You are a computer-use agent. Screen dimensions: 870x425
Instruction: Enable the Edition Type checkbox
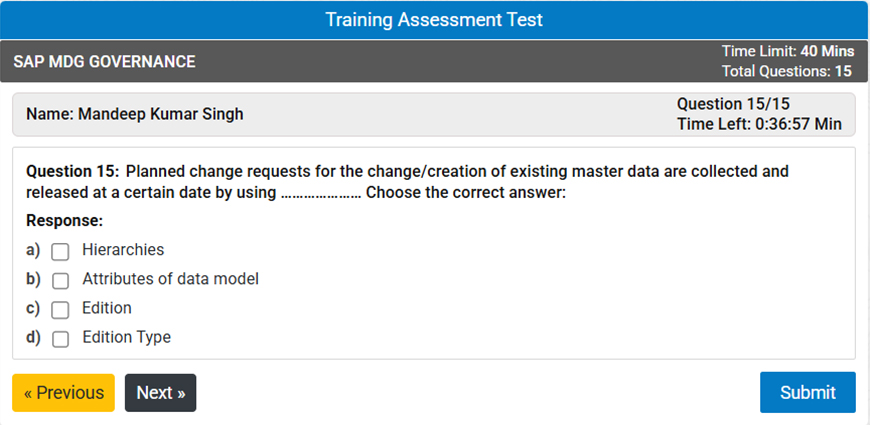pyautogui.click(x=61, y=338)
